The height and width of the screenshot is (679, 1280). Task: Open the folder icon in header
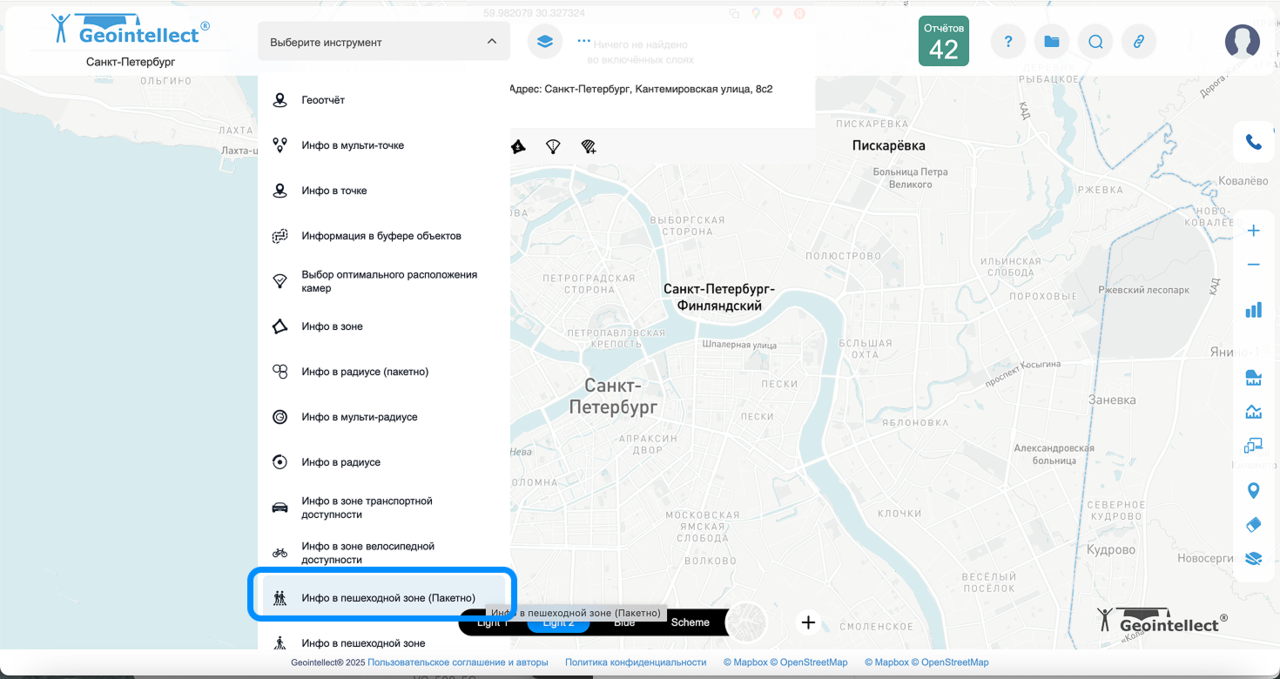(x=1051, y=42)
